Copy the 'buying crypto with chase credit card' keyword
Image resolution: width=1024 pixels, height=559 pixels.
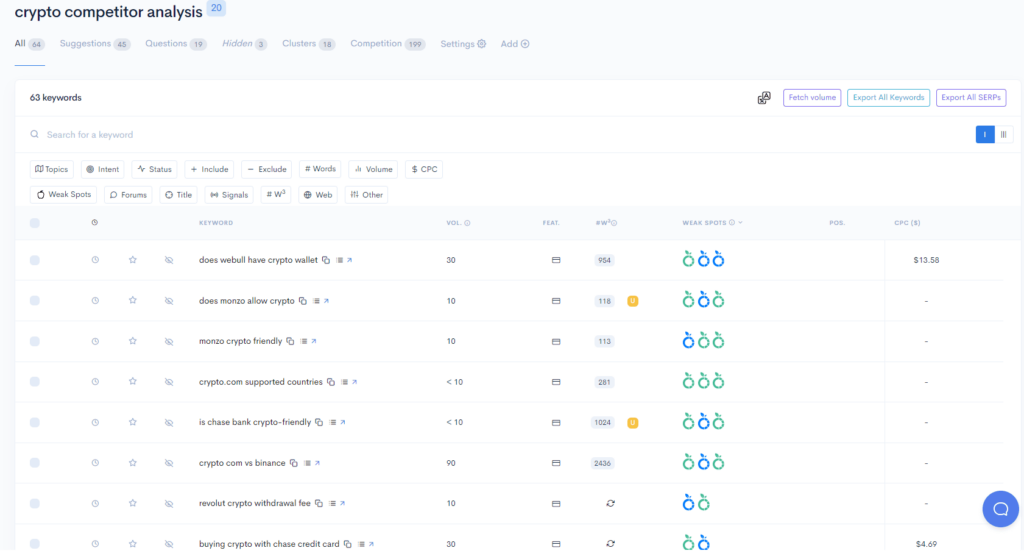point(347,544)
